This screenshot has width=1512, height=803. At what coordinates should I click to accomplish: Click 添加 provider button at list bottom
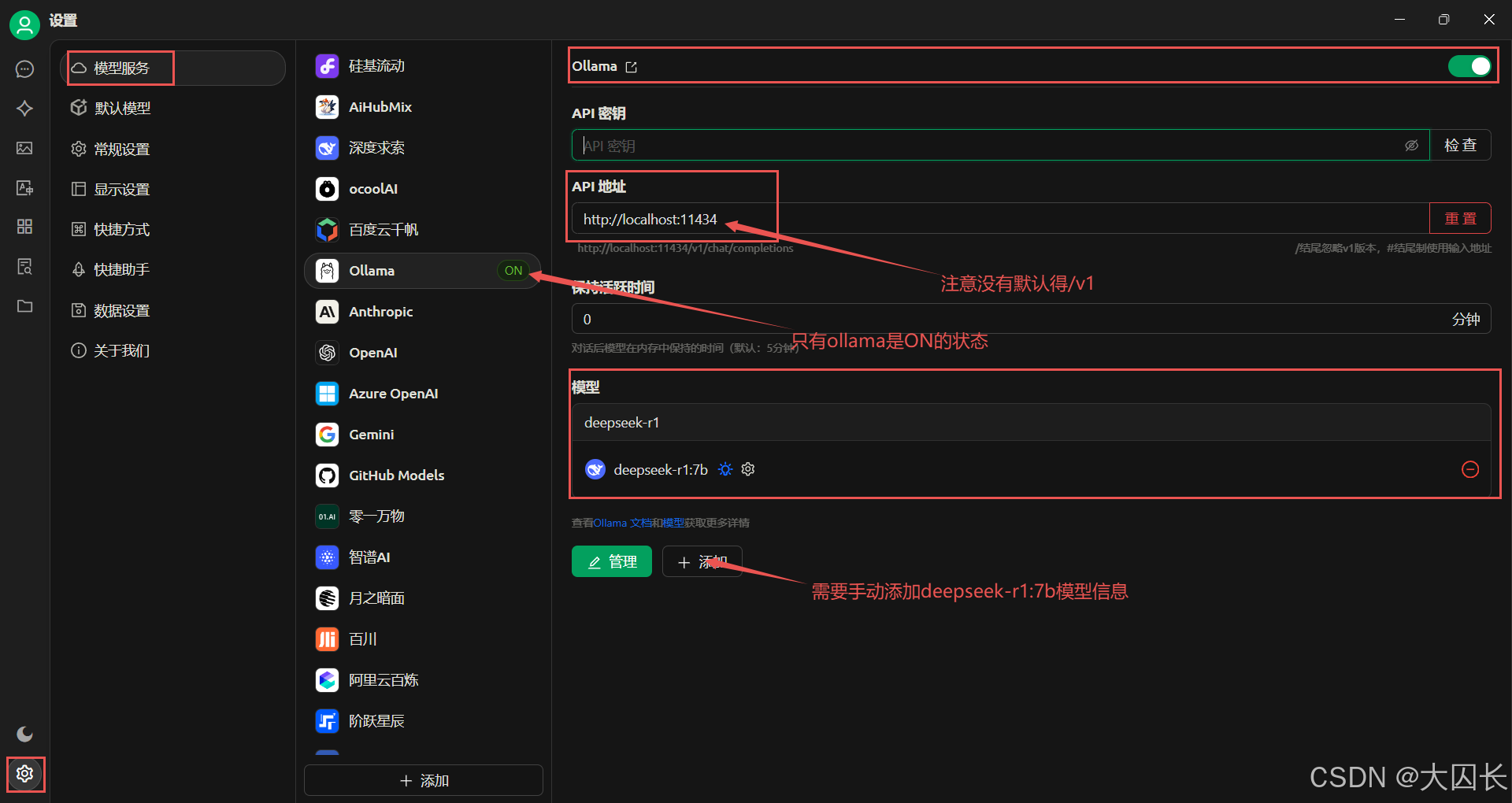click(424, 780)
